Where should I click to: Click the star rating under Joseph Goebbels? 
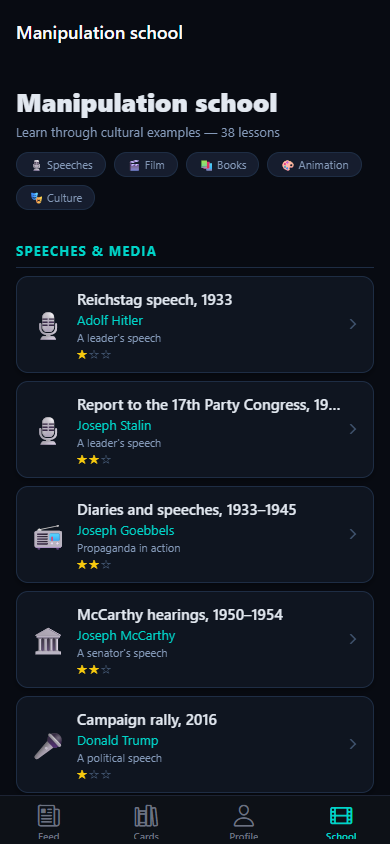[94, 565]
